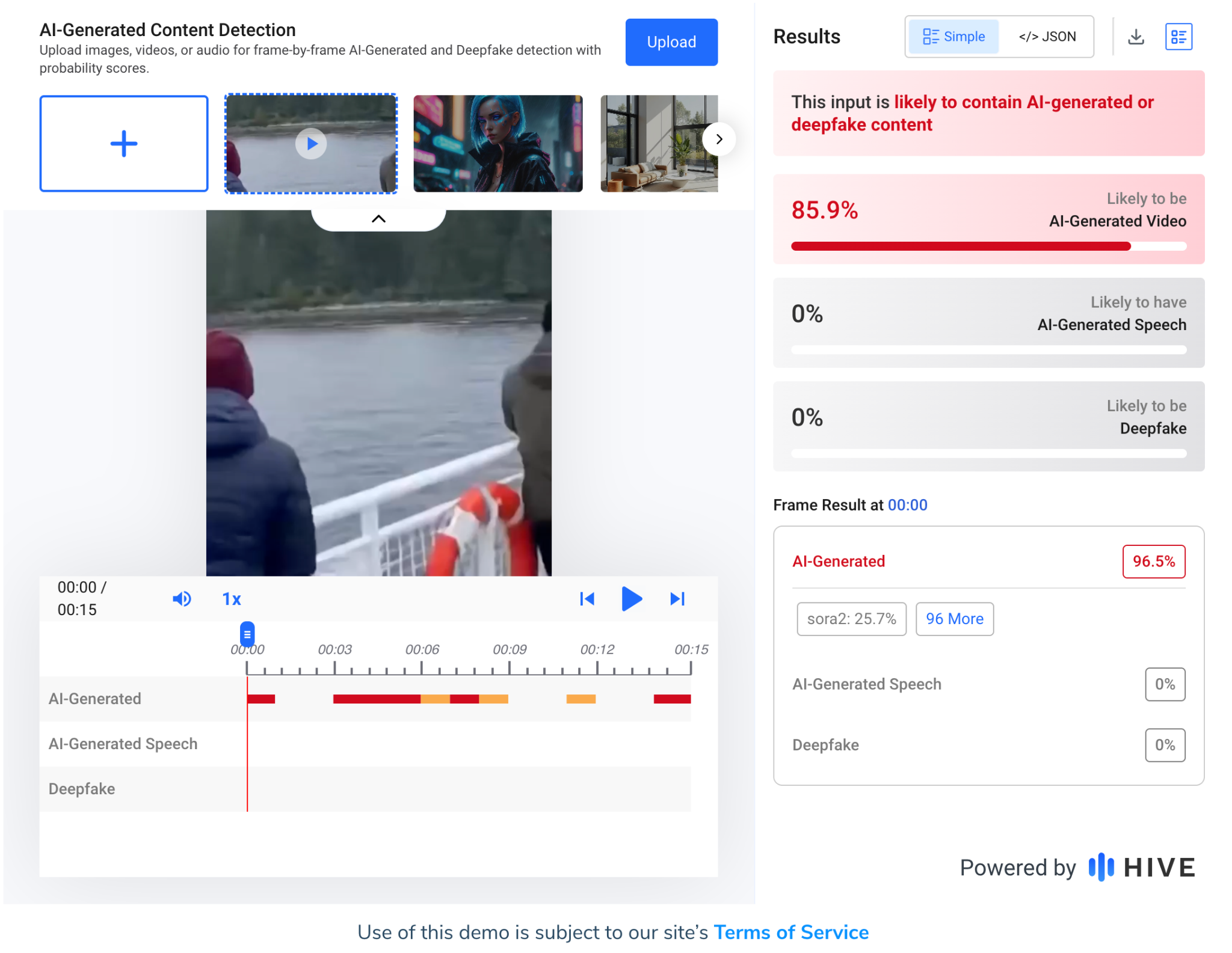Skip to the previous frame
The width and height of the screenshot is (1232, 953).
[587, 599]
